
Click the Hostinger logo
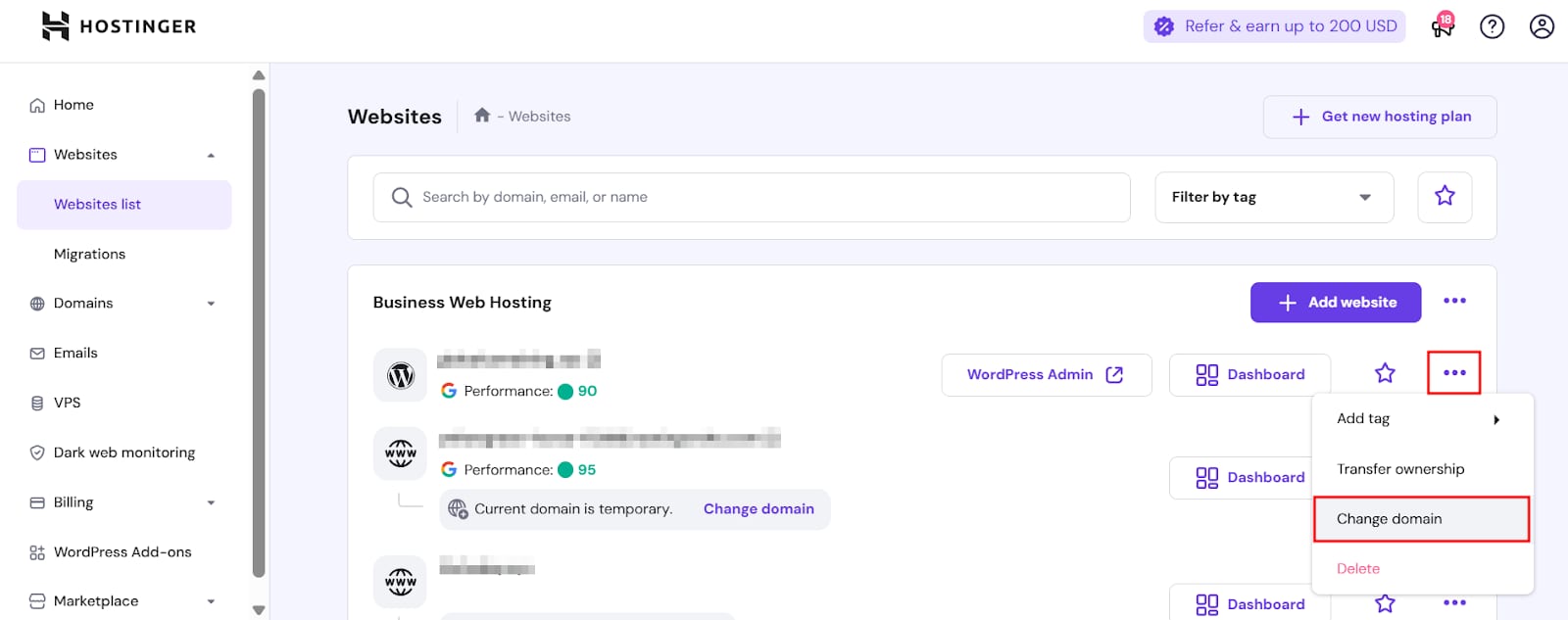click(x=119, y=26)
